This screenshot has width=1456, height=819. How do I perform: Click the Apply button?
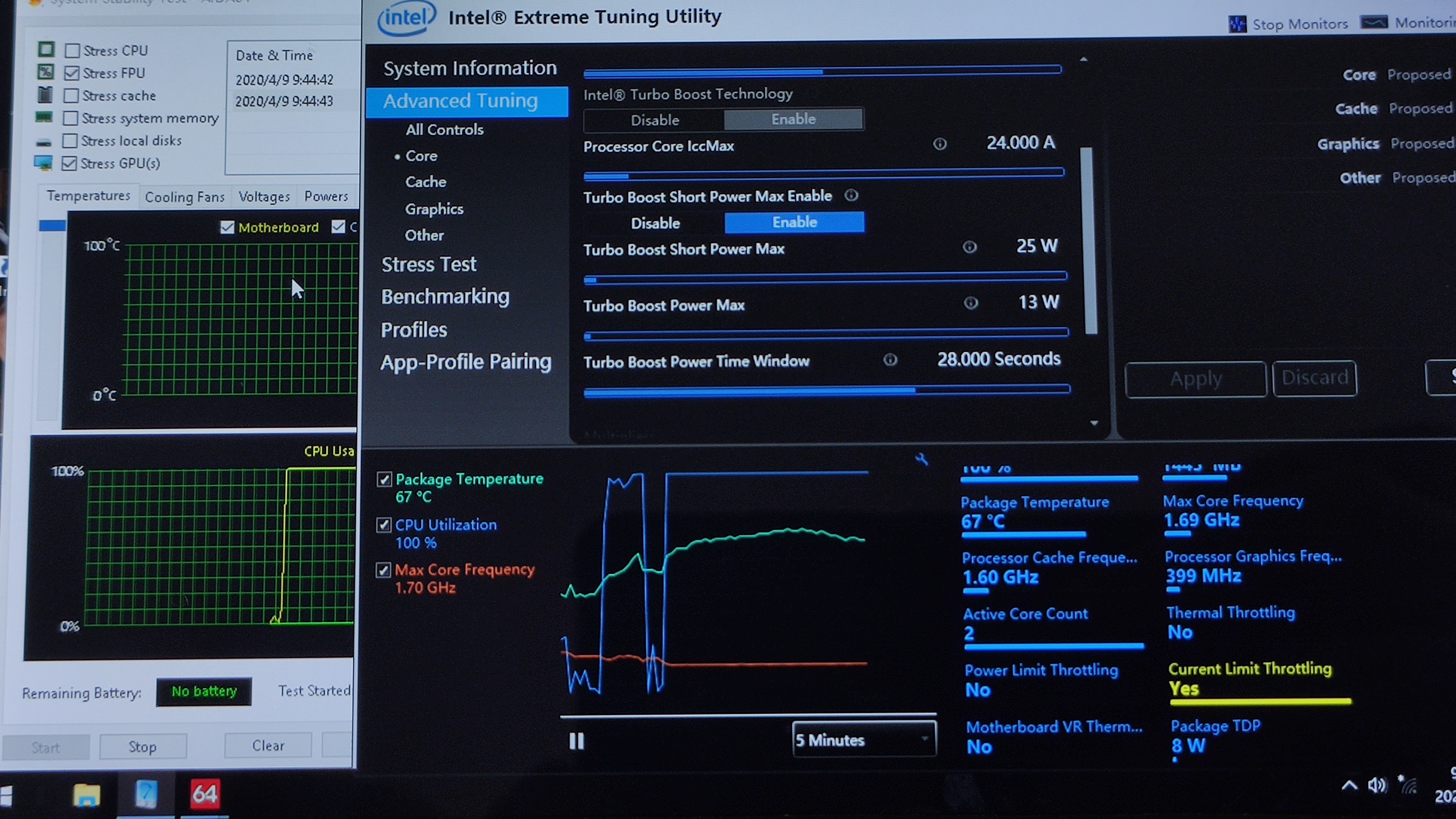1195,379
